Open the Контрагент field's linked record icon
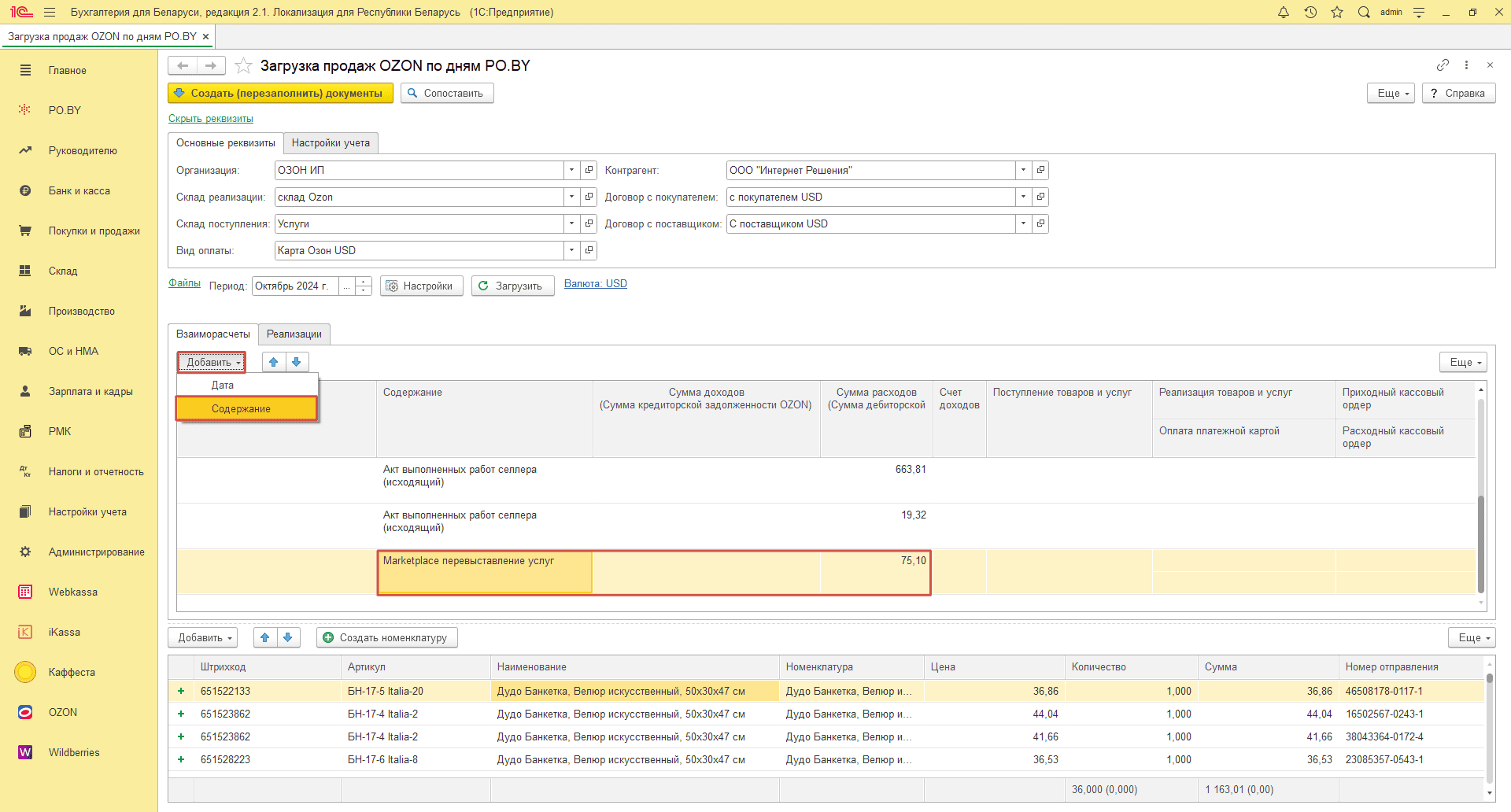The image size is (1511, 812). tap(1040, 170)
